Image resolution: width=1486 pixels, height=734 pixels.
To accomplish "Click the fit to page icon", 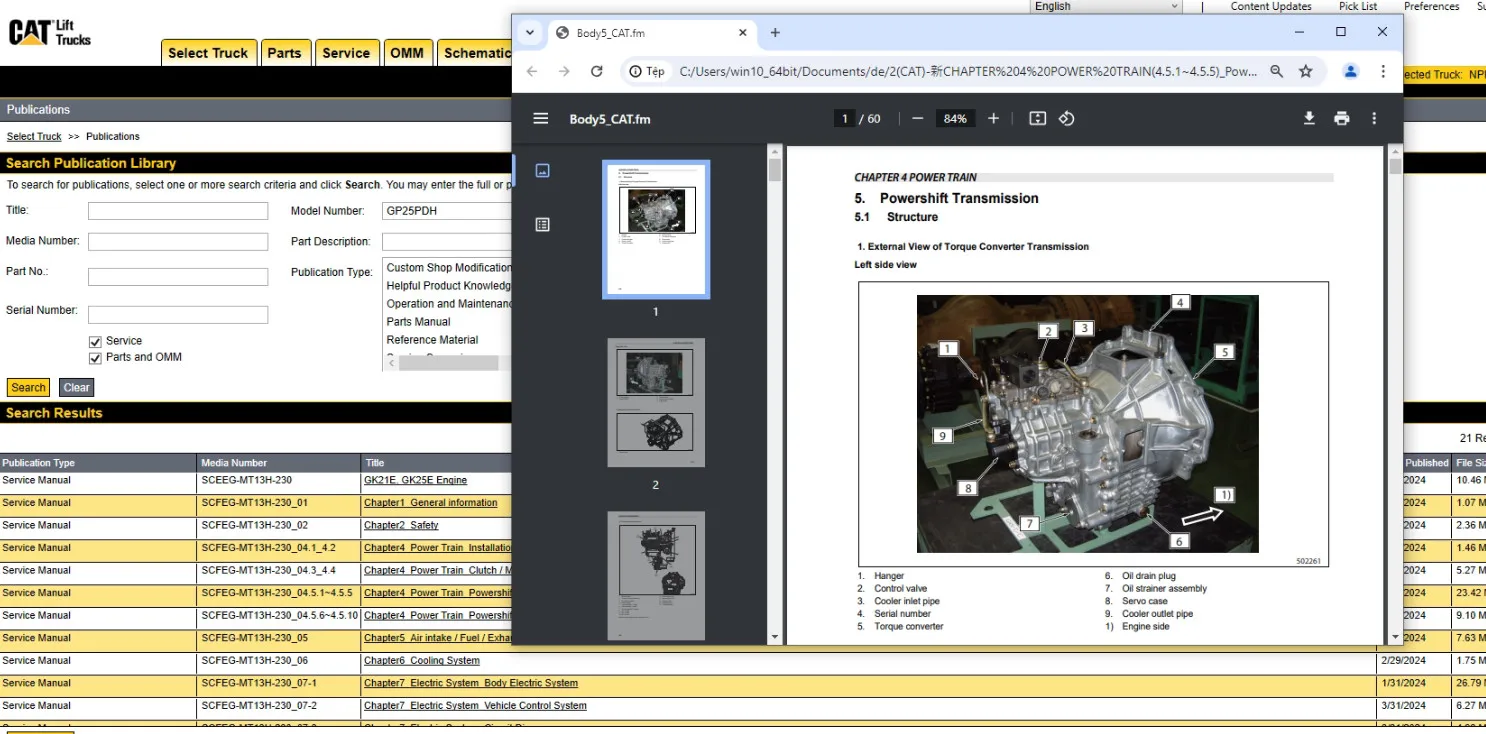I will [1037, 118].
